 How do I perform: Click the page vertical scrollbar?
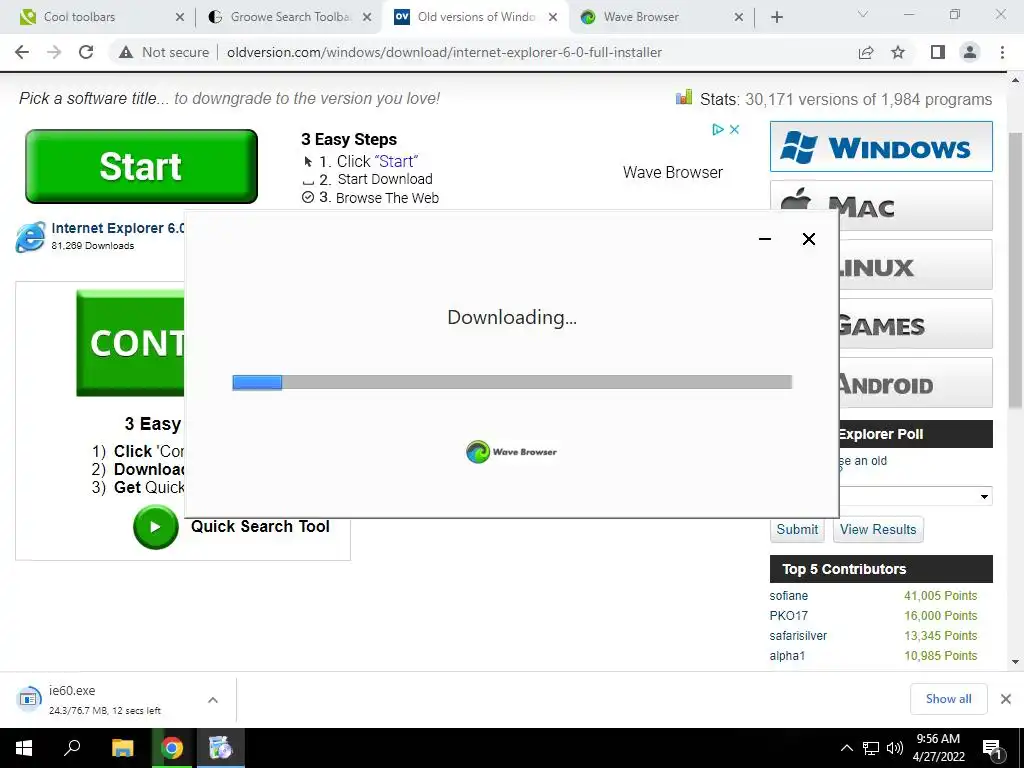[x=1015, y=271]
